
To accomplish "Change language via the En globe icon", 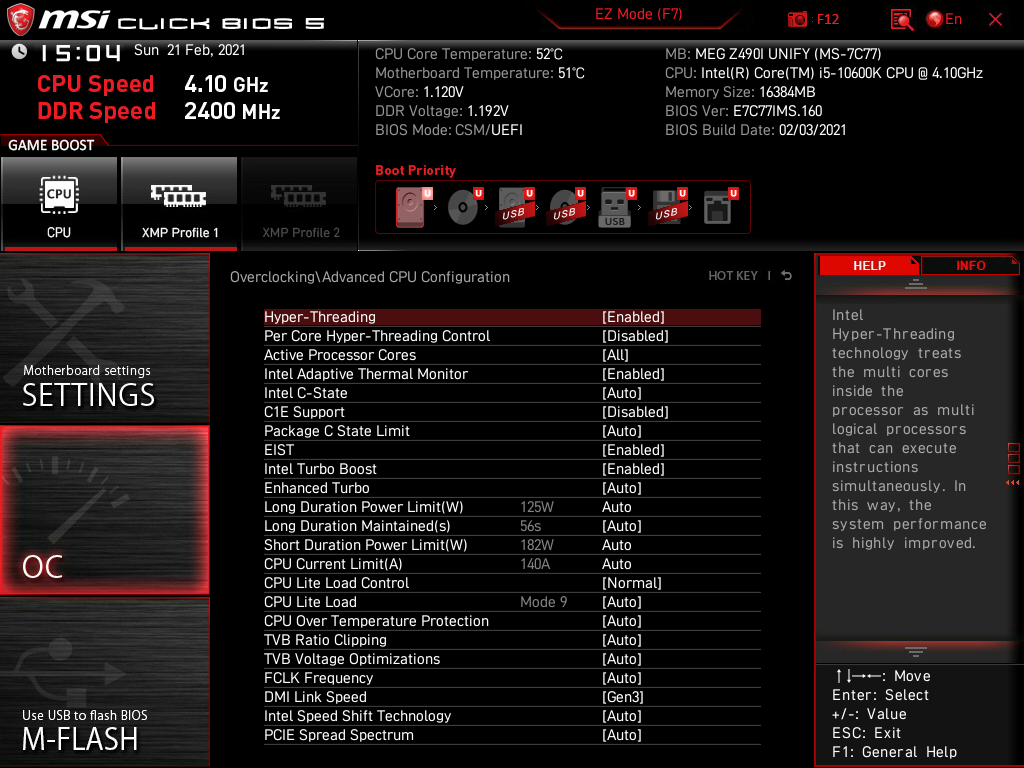I will [944, 20].
